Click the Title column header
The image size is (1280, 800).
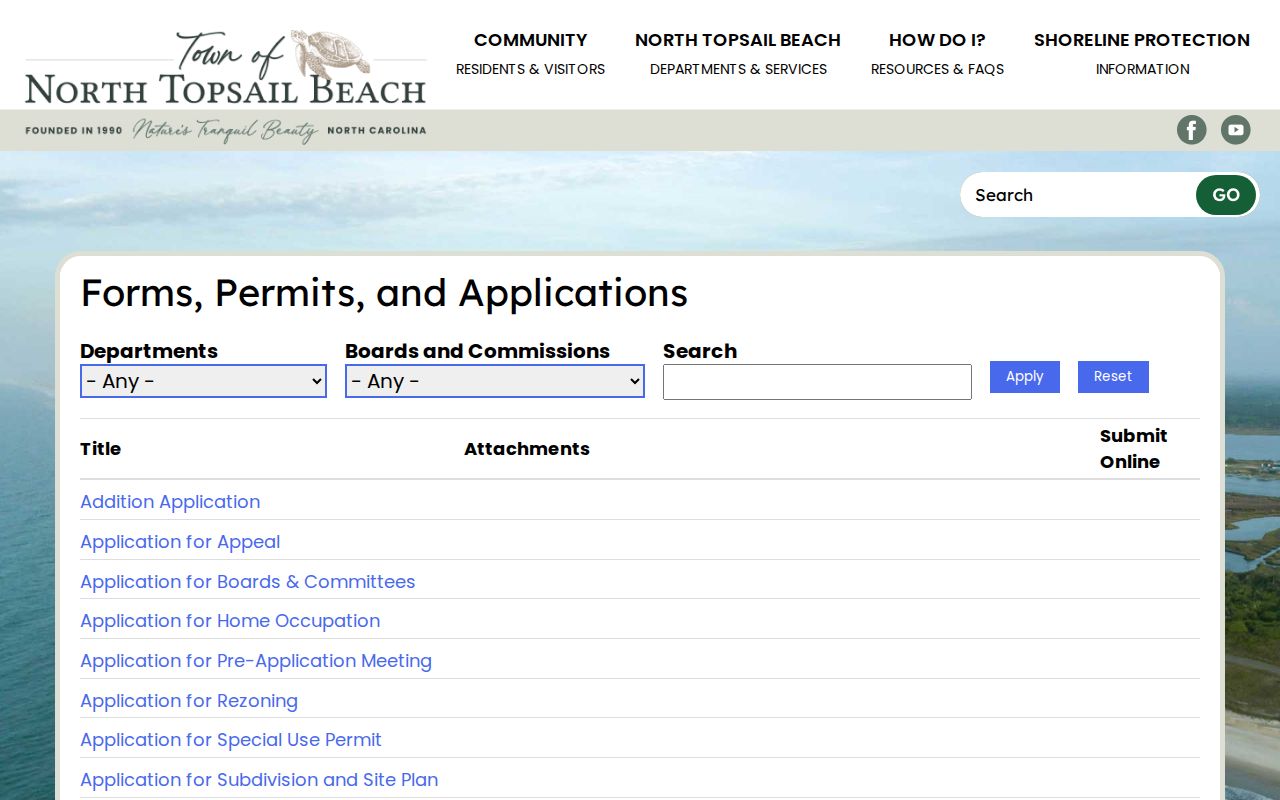pos(100,449)
